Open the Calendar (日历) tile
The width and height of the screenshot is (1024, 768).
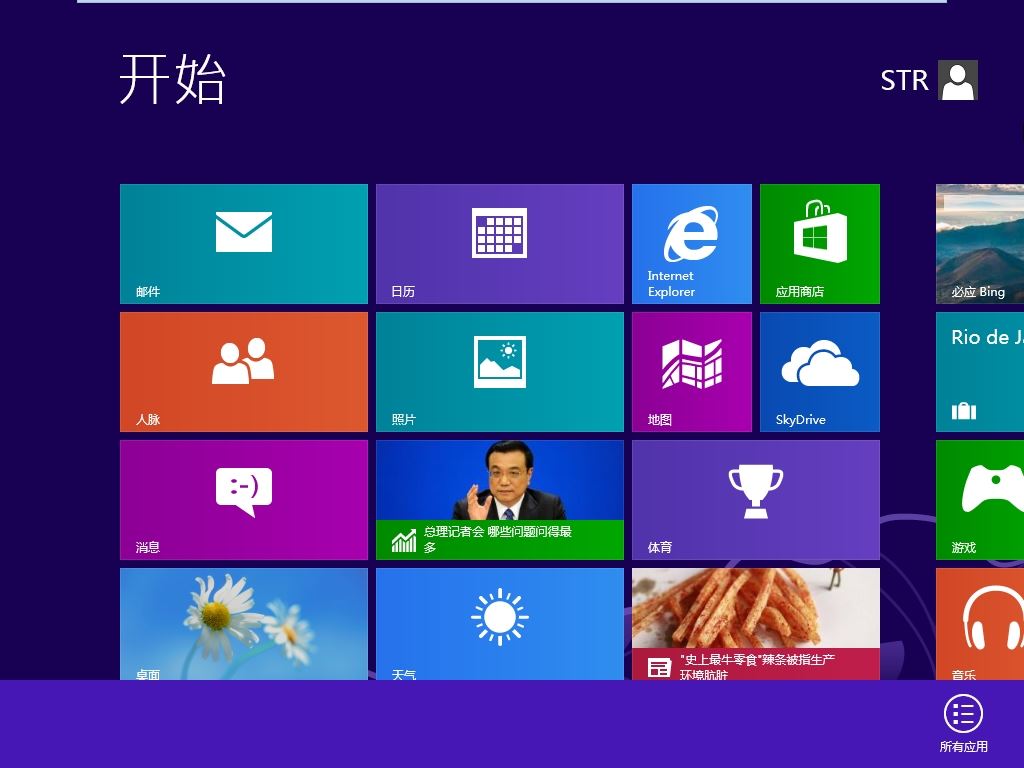[x=500, y=244]
